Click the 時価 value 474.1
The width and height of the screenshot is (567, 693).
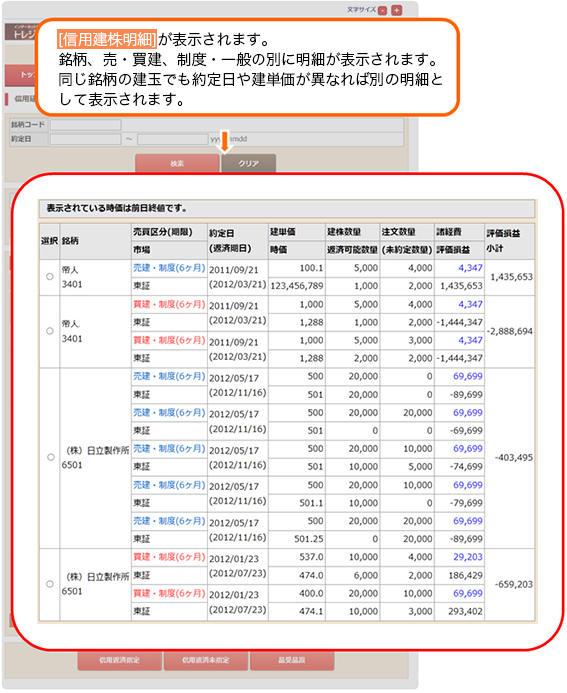pyautogui.click(x=312, y=612)
